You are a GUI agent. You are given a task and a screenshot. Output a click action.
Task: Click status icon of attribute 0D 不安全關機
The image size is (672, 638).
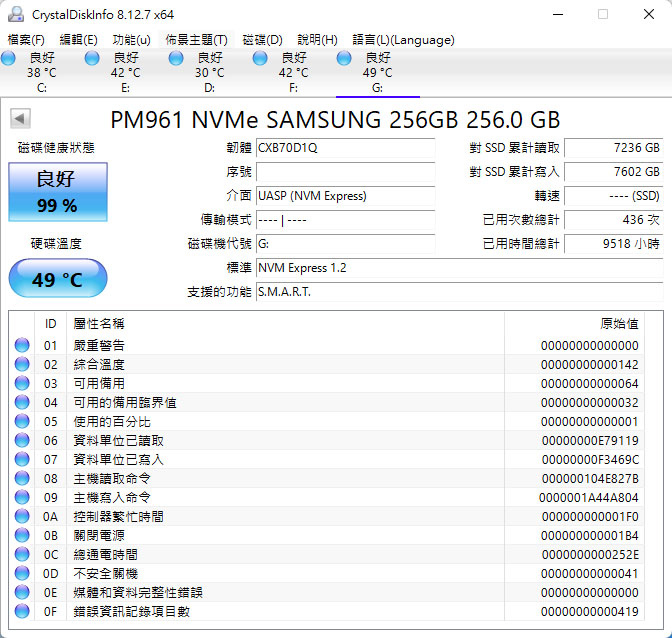click(x=22, y=573)
